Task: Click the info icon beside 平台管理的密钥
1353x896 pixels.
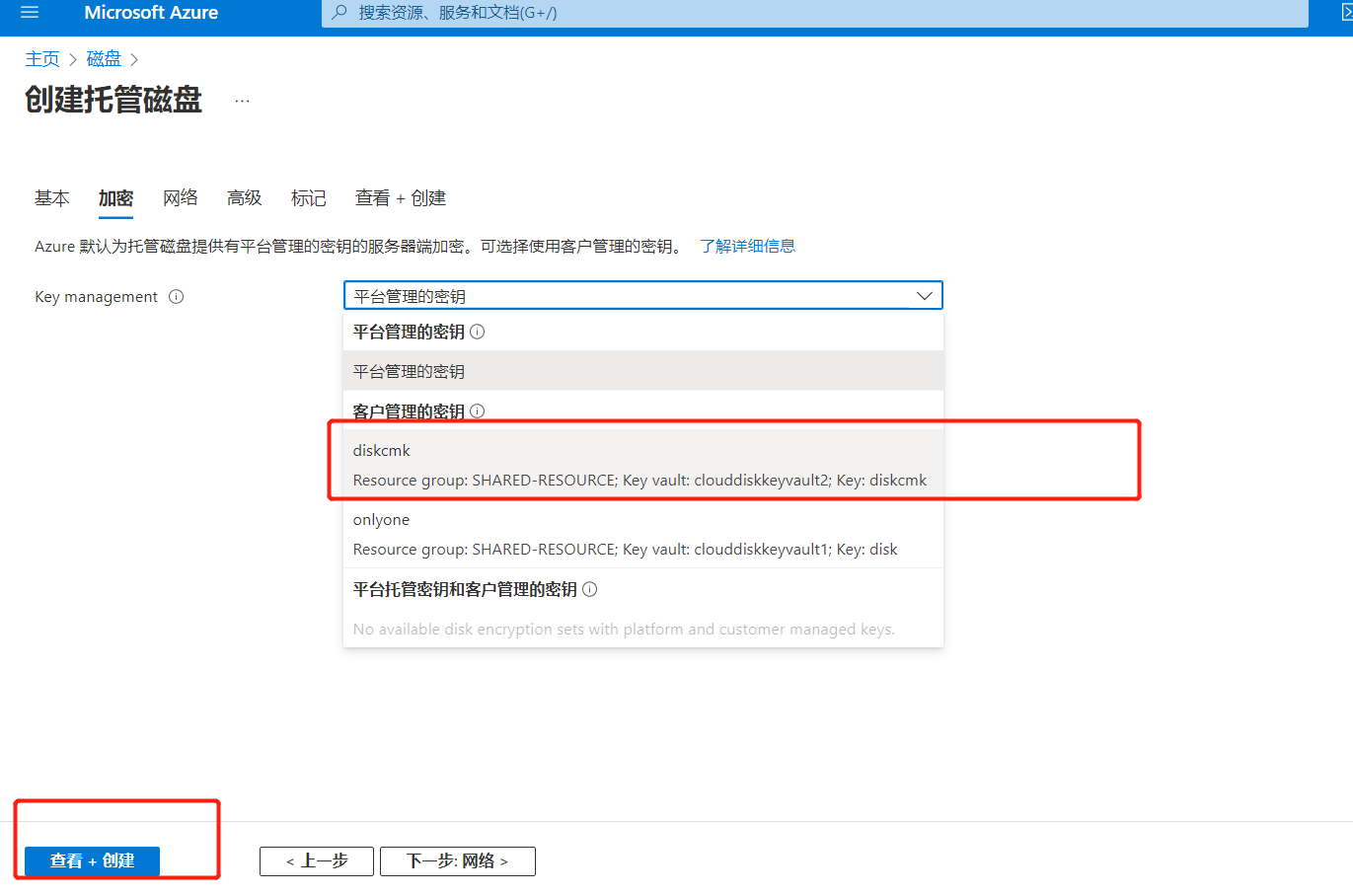Action: (477, 332)
